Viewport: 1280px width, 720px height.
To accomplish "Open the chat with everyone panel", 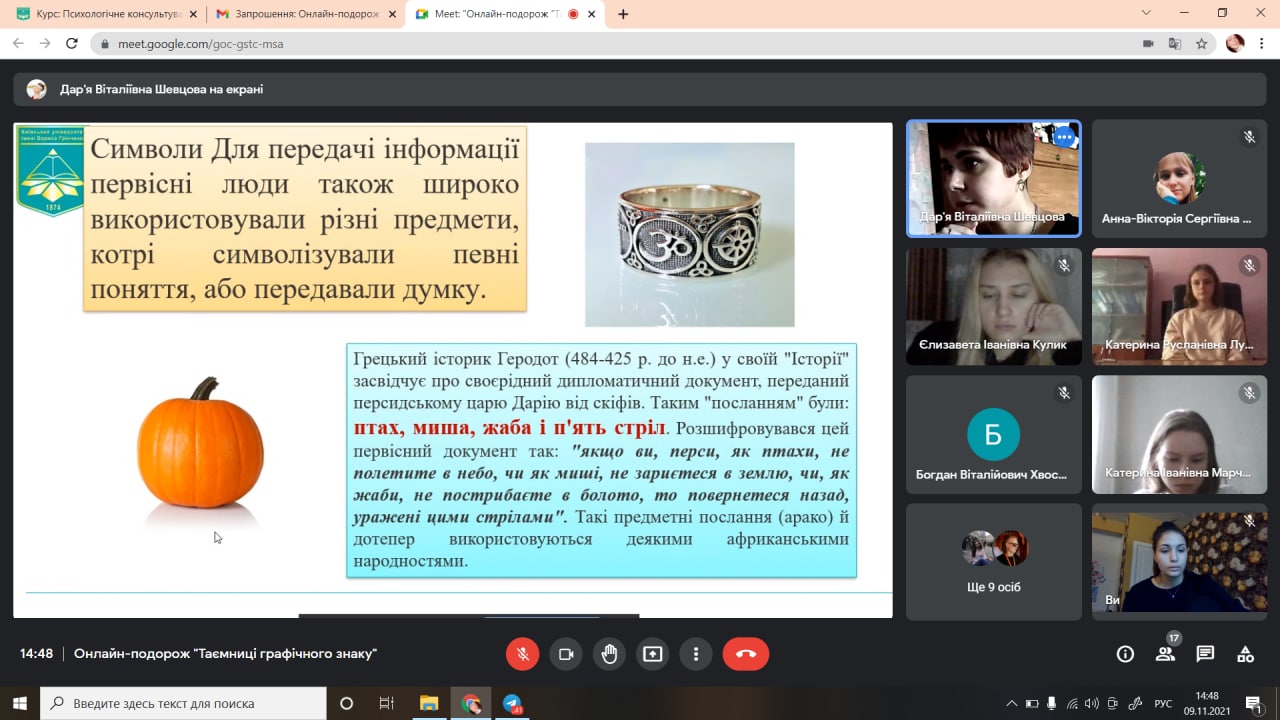I will [1205, 654].
